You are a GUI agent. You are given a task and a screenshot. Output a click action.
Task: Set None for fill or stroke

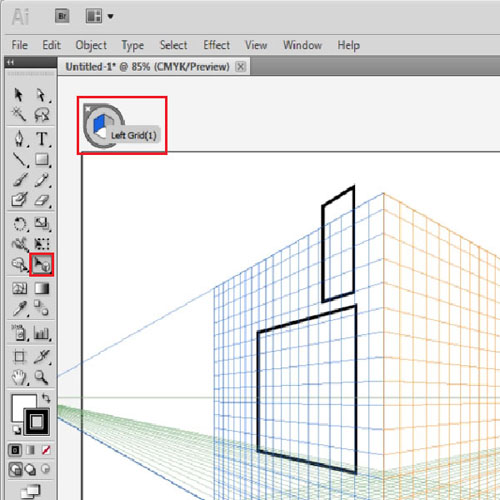point(46,450)
